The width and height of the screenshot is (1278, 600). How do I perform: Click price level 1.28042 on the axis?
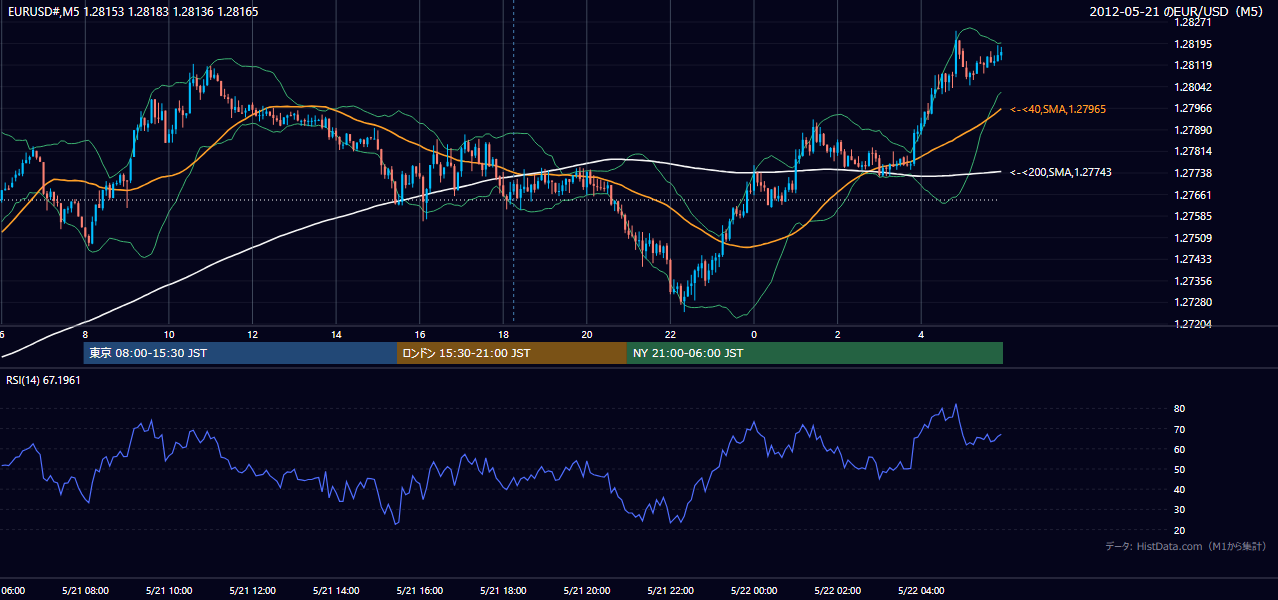click(x=1193, y=87)
